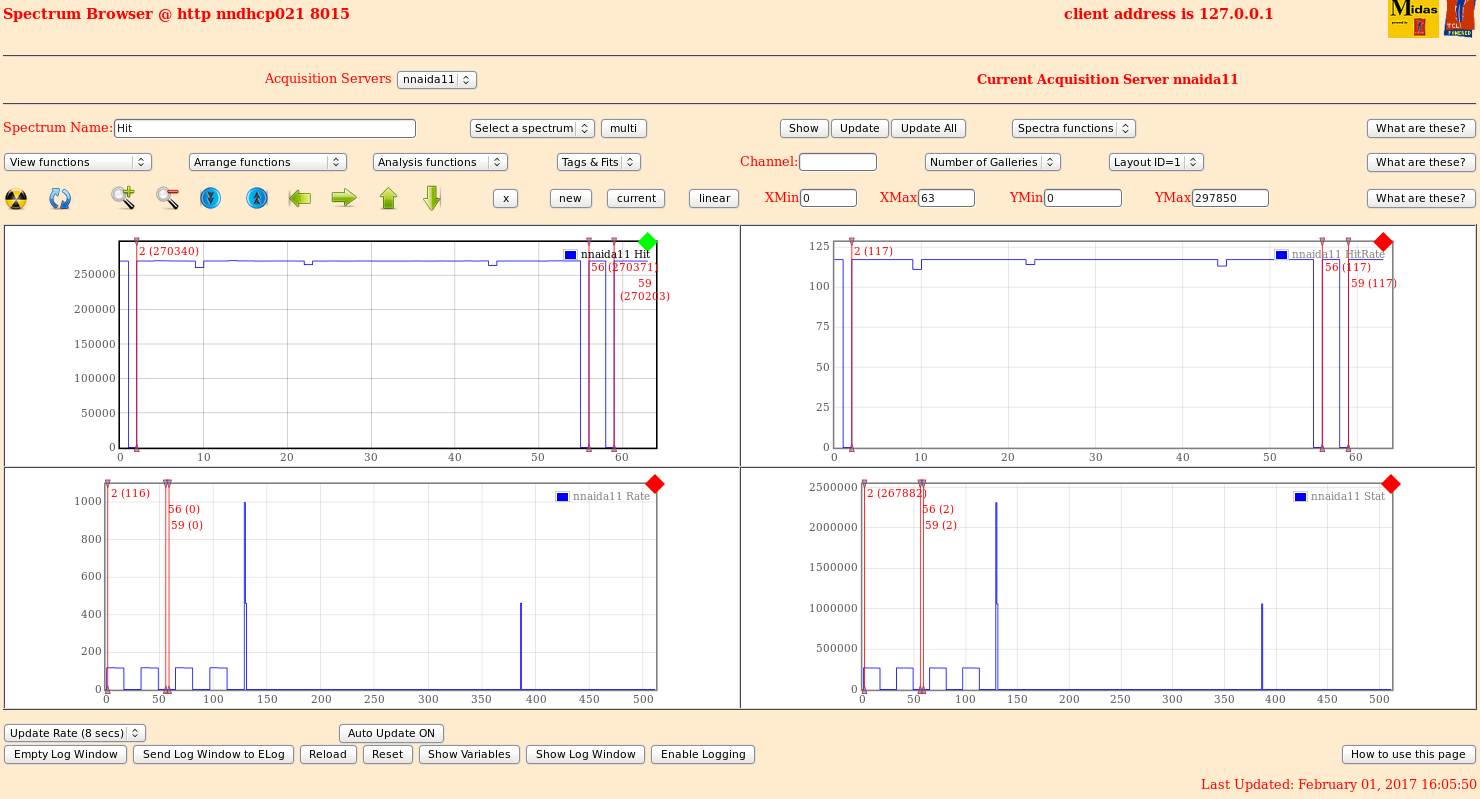Click red diamond on Stat spectrum gallery
The height and width of the screenshot is (799, 1480).
[x=1390, y=484]
